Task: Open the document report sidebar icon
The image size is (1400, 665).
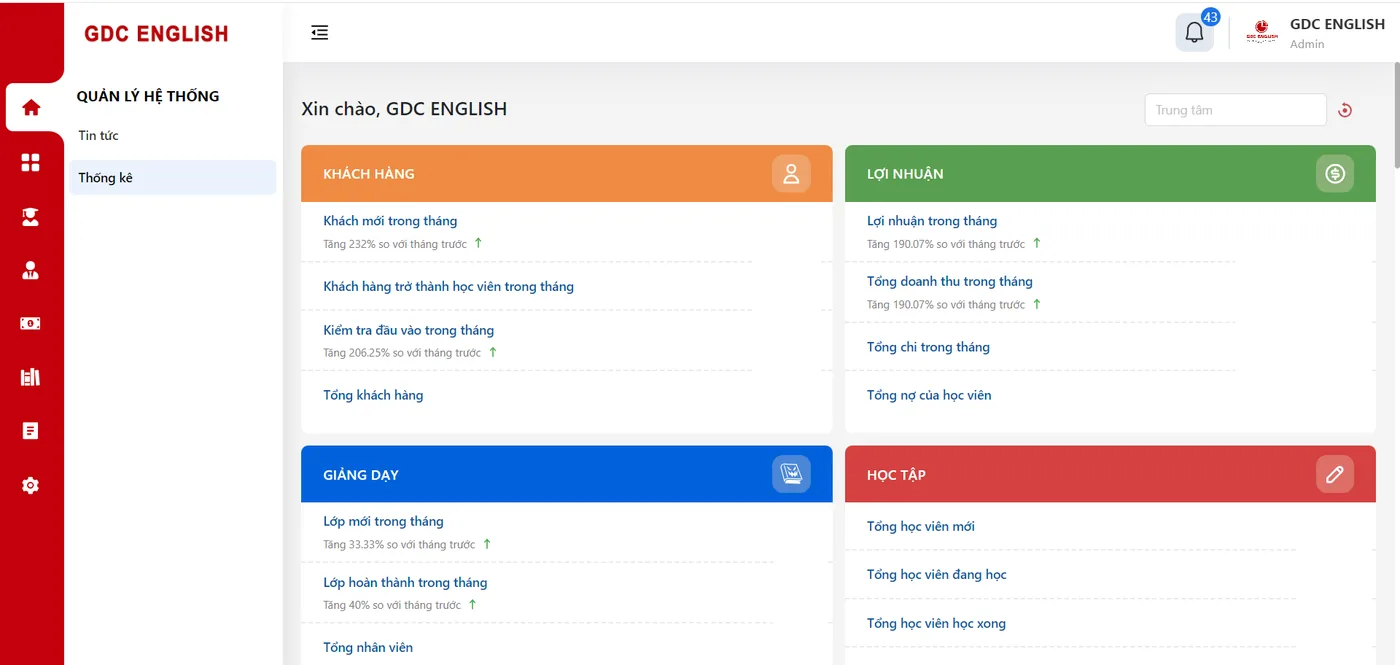Action: [x=31, y=431]
